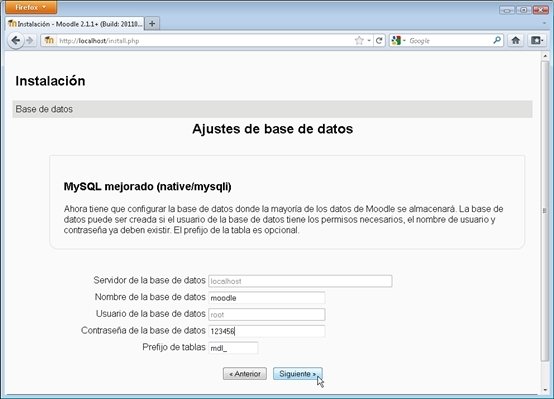Select the Instalación Moodle tab
This screenshot has height=399, width=554.
point(75,24)
